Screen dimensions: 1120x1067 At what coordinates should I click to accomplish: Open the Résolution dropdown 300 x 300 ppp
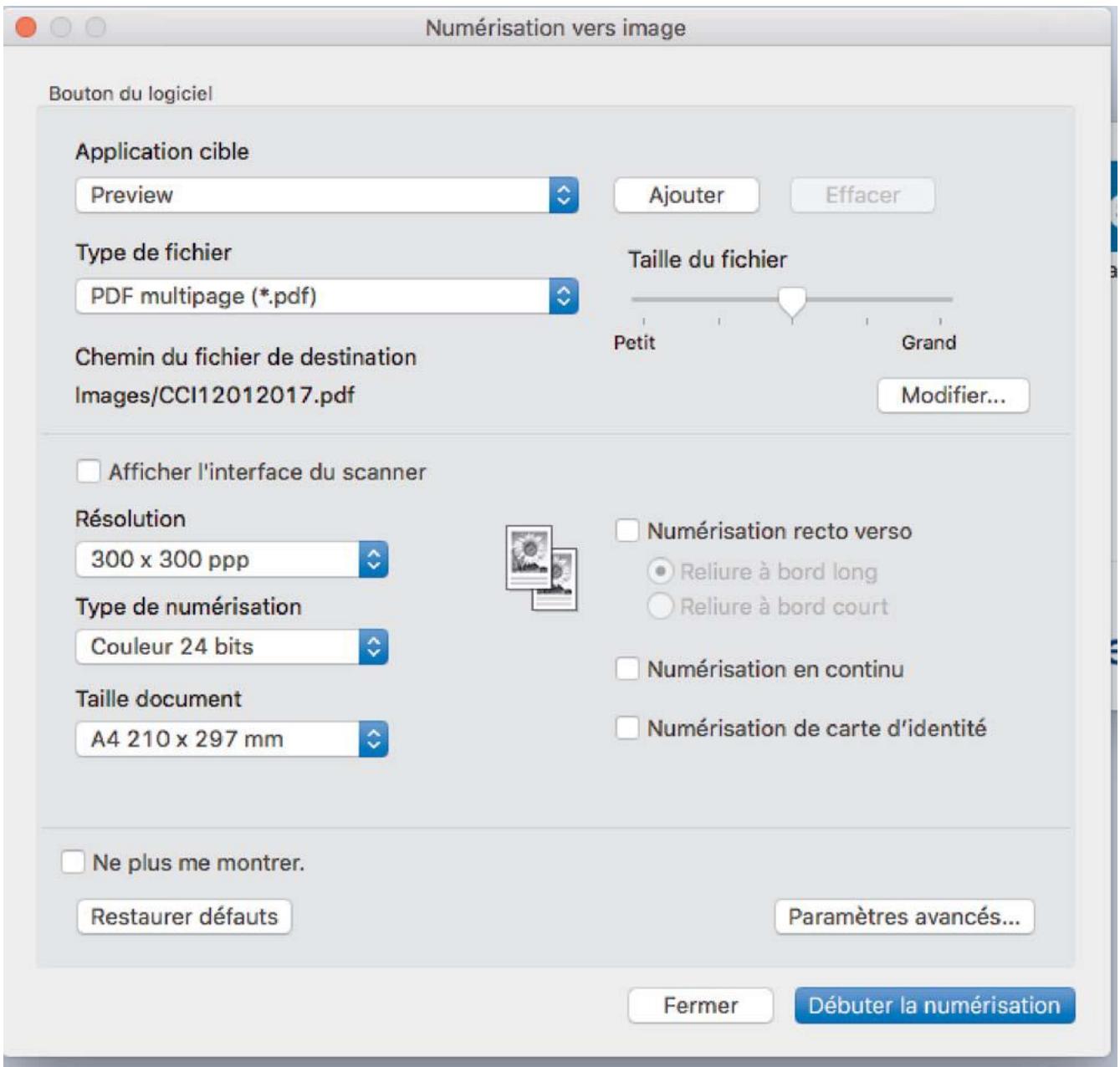[x=232, y=559]
